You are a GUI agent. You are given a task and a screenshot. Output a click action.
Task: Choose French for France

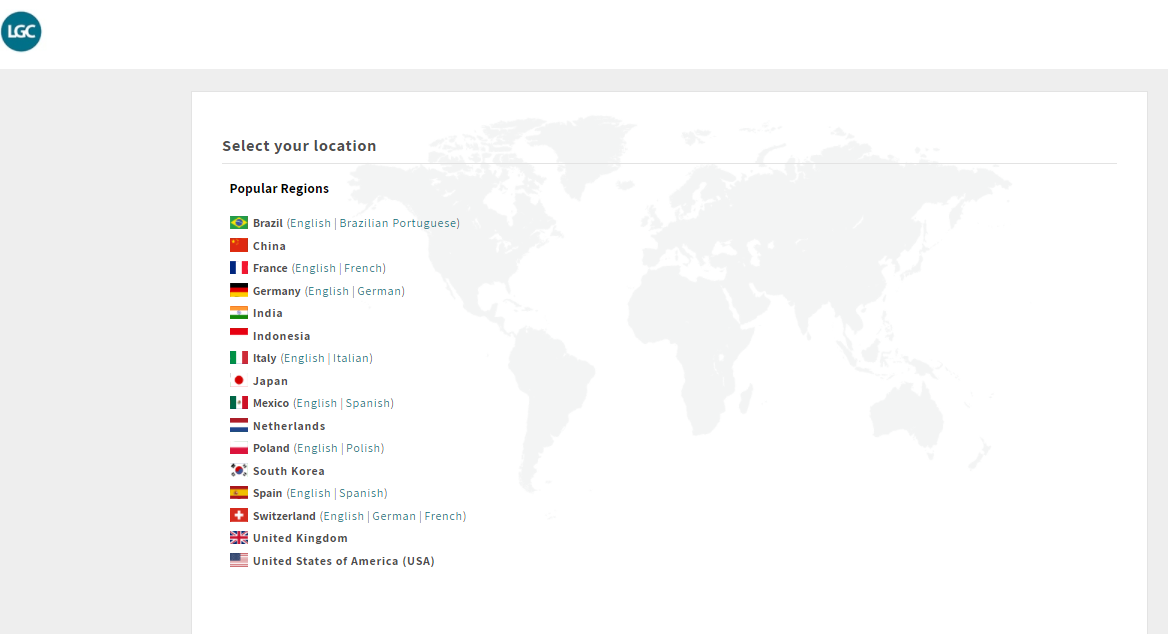[x=363, y=268]
